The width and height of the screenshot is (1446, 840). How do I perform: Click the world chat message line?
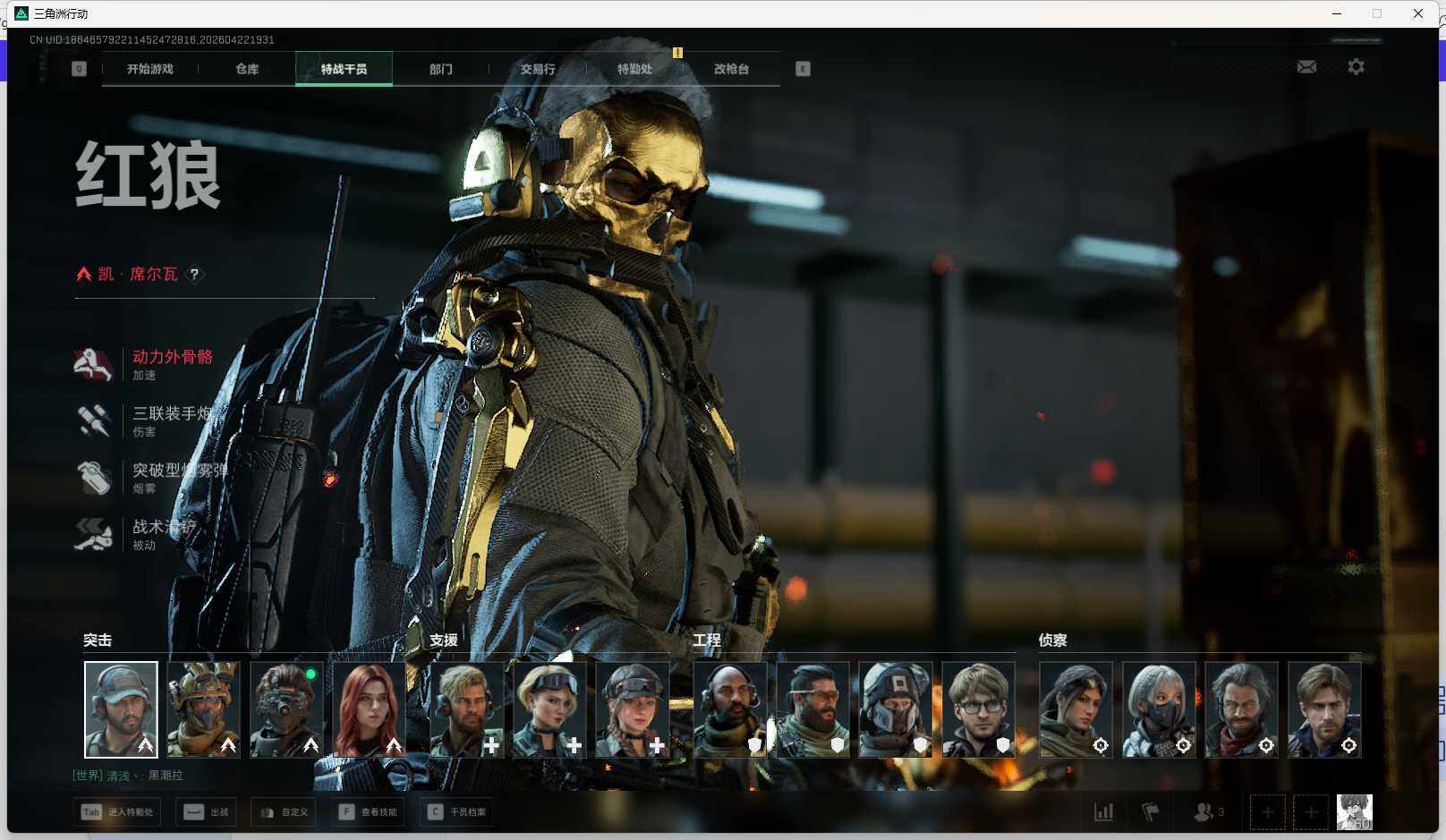pyautogui.click(x=128, y=776)
